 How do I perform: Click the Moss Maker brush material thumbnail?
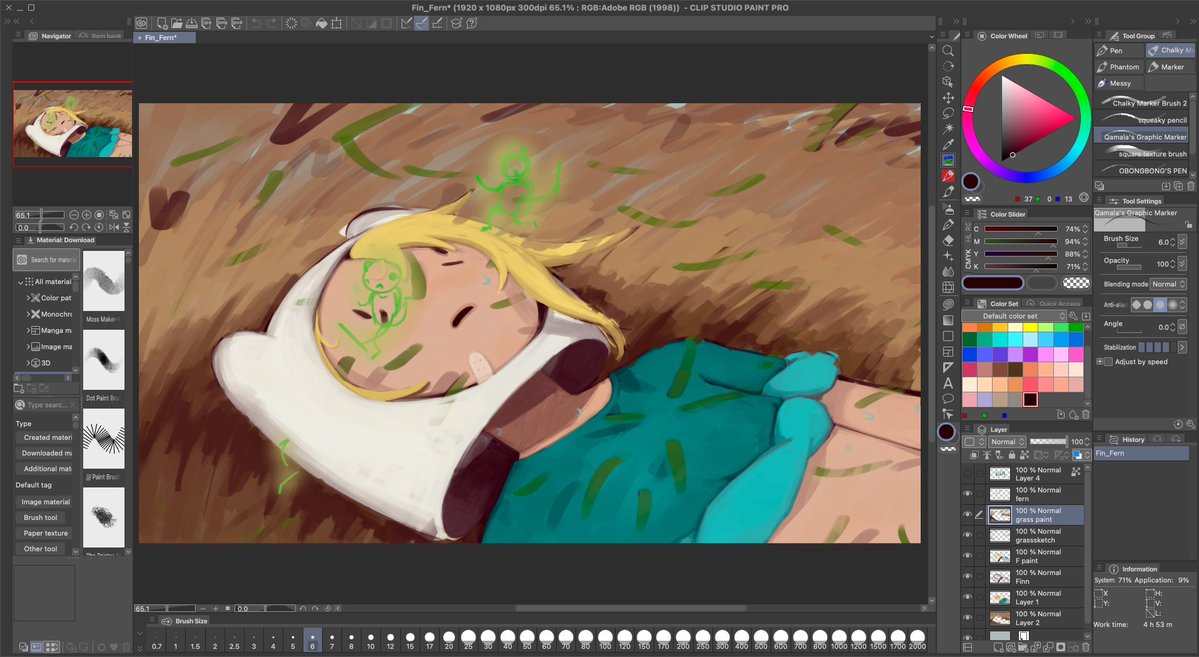point(103,281)
